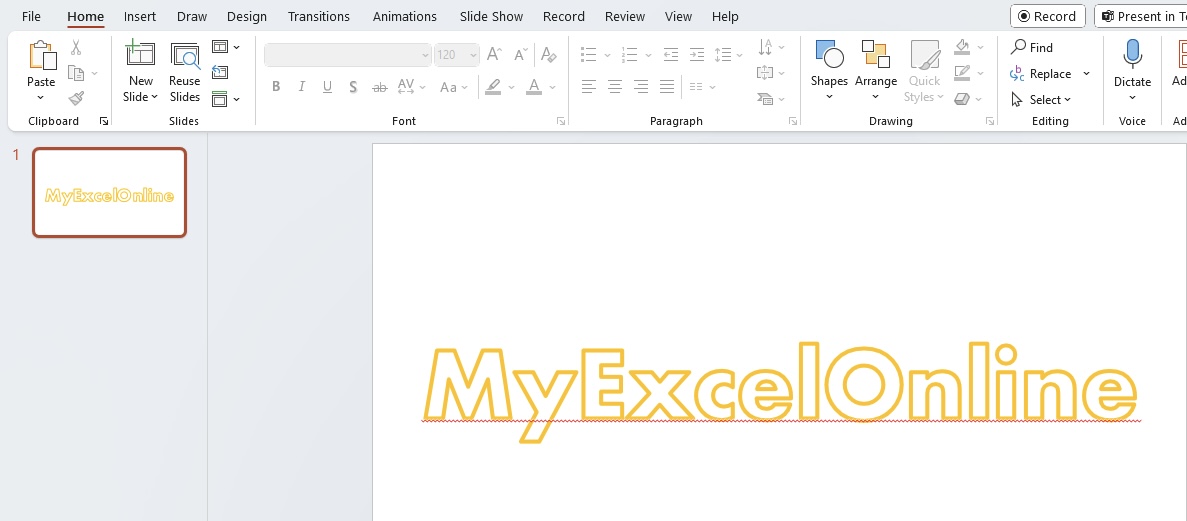The height and width of the screenshot is (521, 1187).
Task: Select slide 1 thumbnail in panel
Action: point(110,192)
